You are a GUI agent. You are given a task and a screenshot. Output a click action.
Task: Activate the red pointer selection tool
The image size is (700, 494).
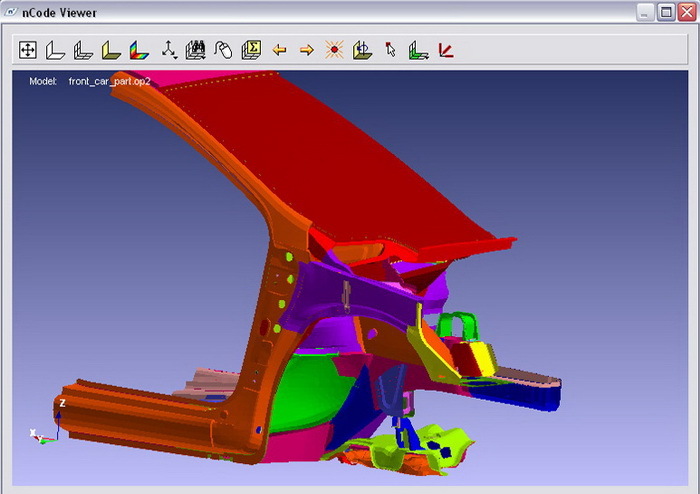(x=391, y=49)
